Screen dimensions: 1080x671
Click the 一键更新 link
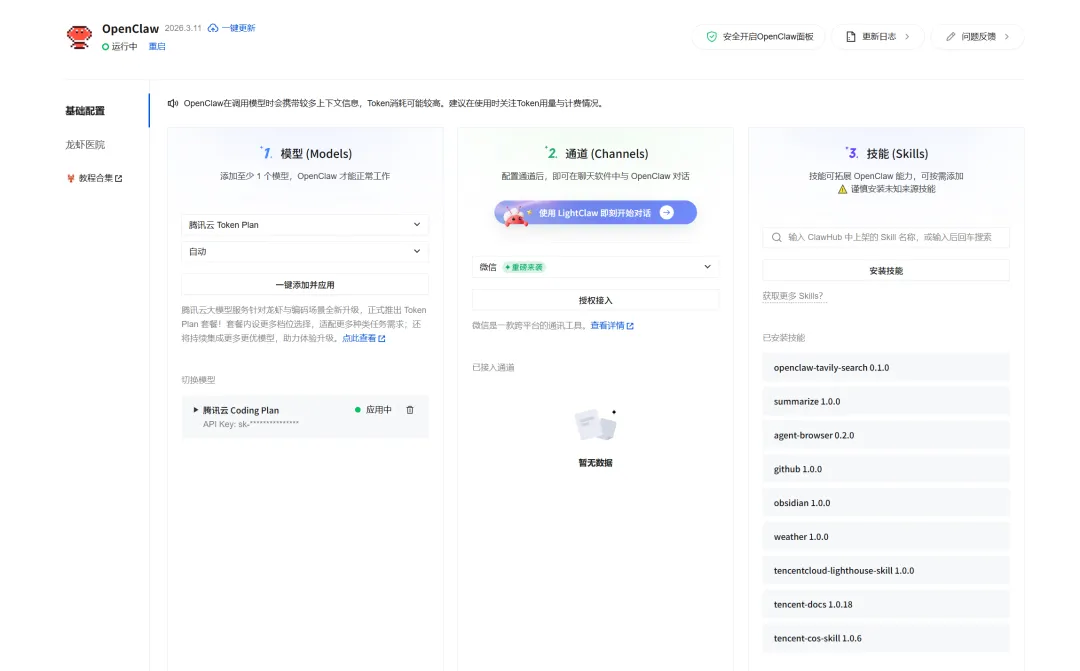click(238, 28)
